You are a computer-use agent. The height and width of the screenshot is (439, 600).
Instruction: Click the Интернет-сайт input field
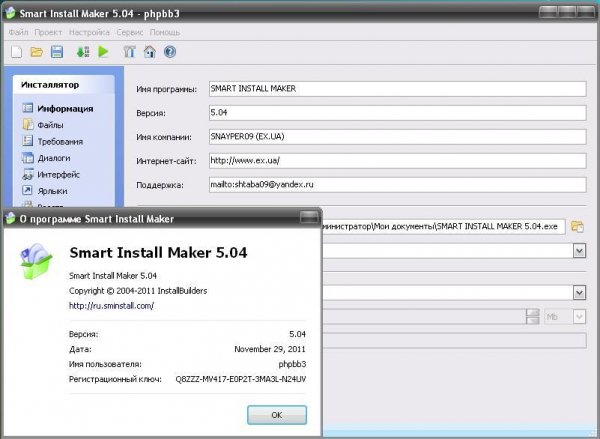(x=398, y=161)
